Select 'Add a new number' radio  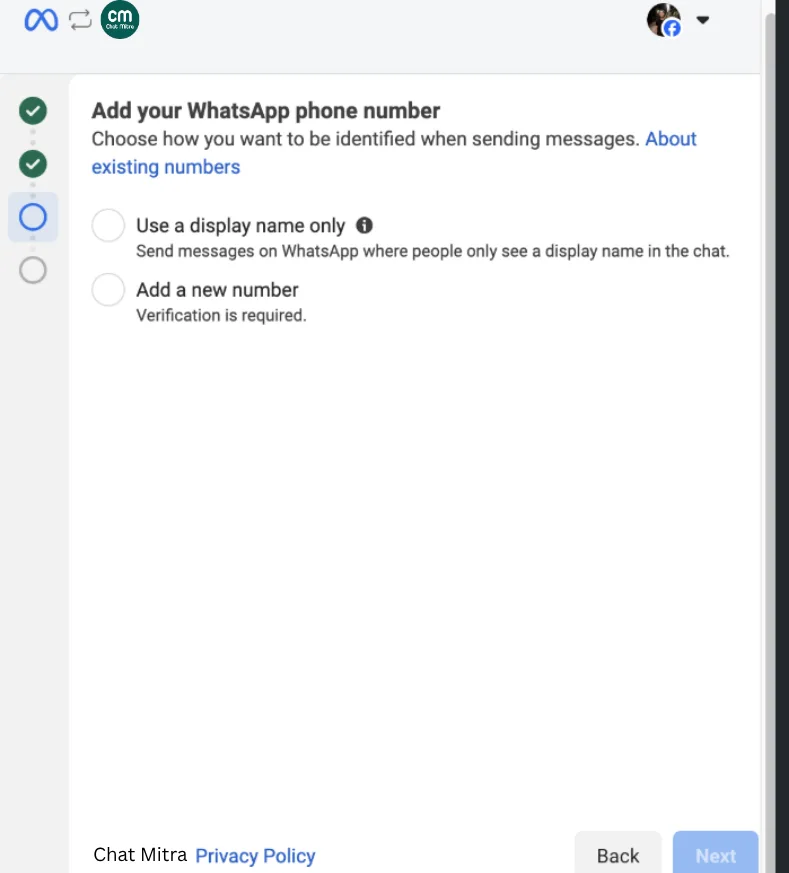point(108,290)
